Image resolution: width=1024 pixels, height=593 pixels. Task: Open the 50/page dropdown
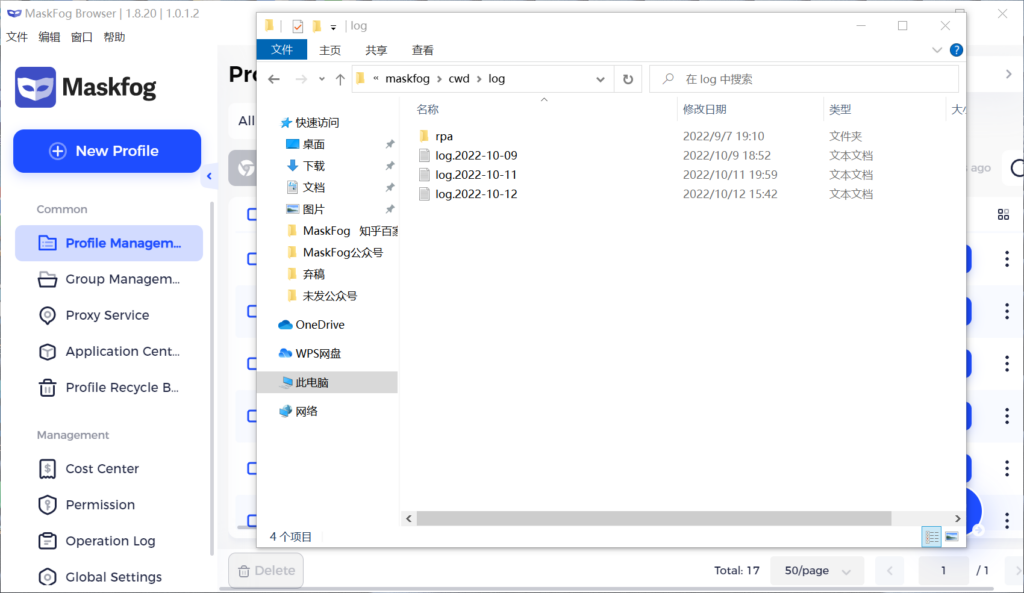tap(817, 570)
